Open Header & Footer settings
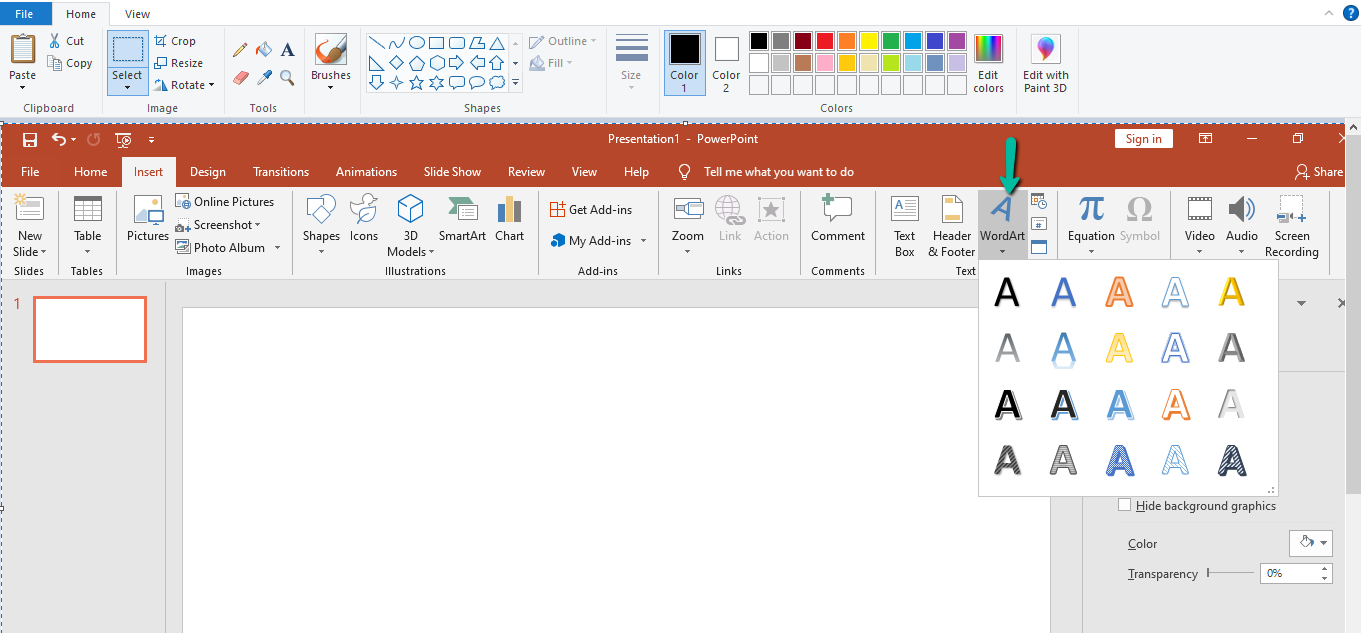The image size is (1361, 633). pyautogui.click(x=951, y=225)
